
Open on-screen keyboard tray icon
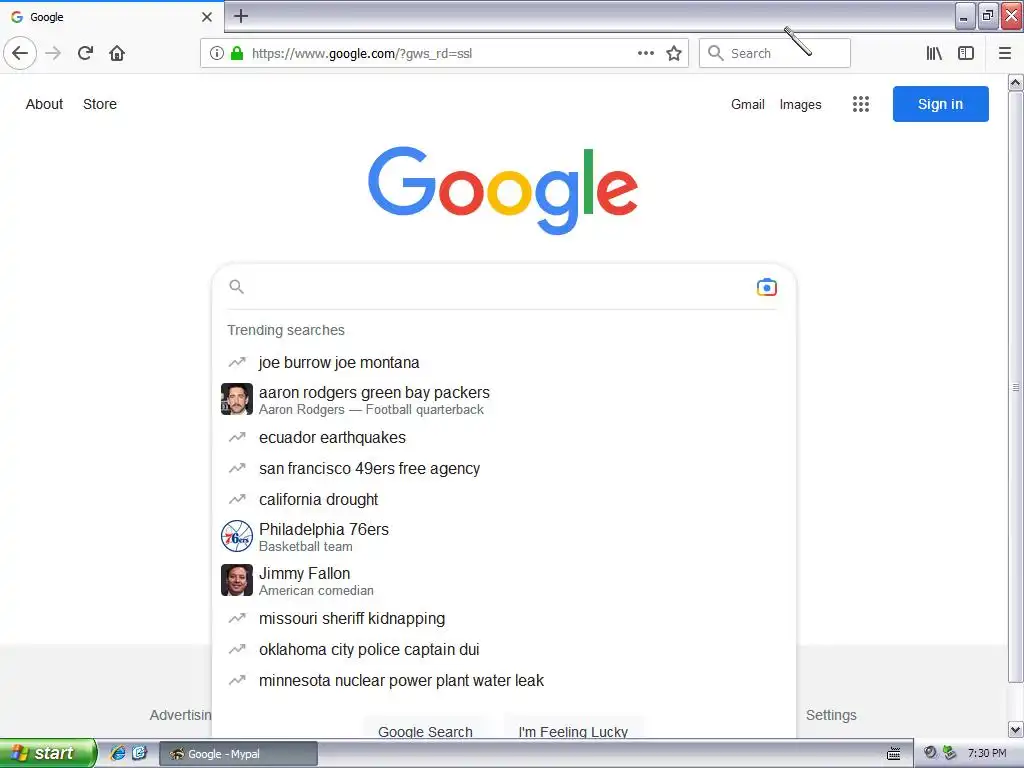pyautogui.click(x=893, y=754)
